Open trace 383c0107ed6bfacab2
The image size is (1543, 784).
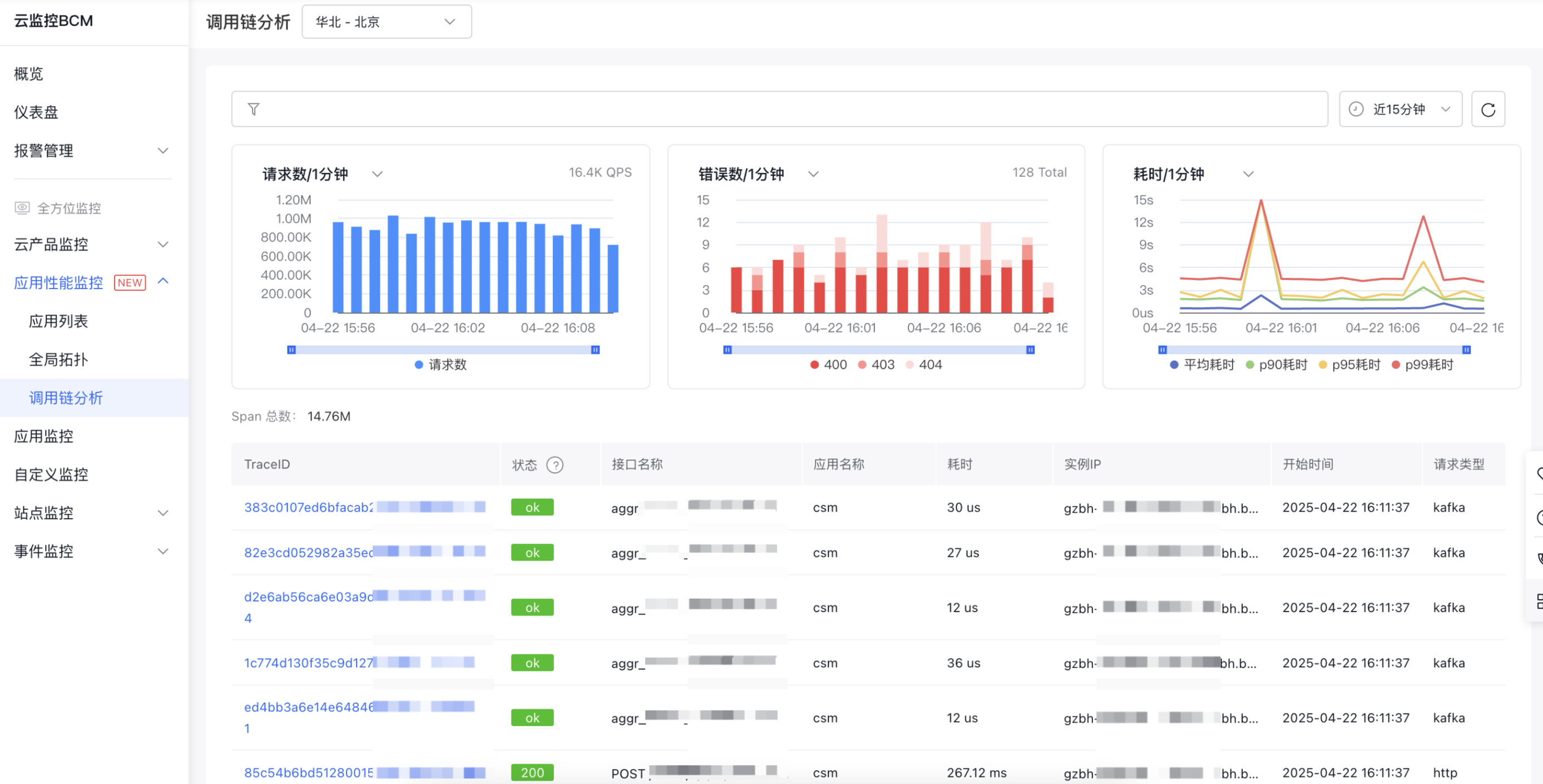tap(309, 507)
